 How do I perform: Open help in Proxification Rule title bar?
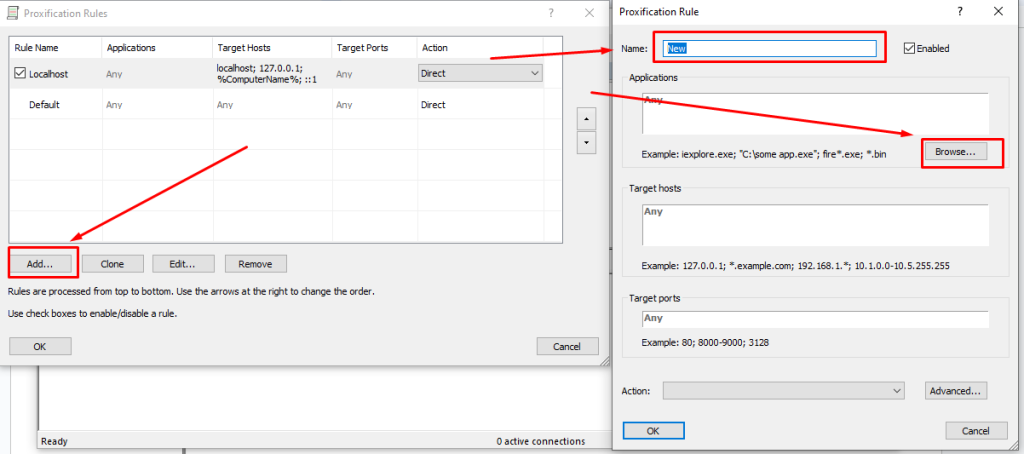tap(959, 11)
